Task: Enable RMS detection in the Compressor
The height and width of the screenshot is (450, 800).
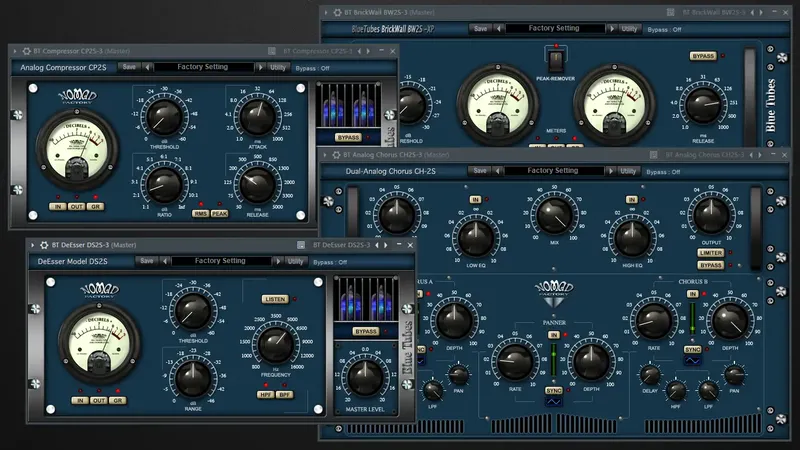Action: 201,213
